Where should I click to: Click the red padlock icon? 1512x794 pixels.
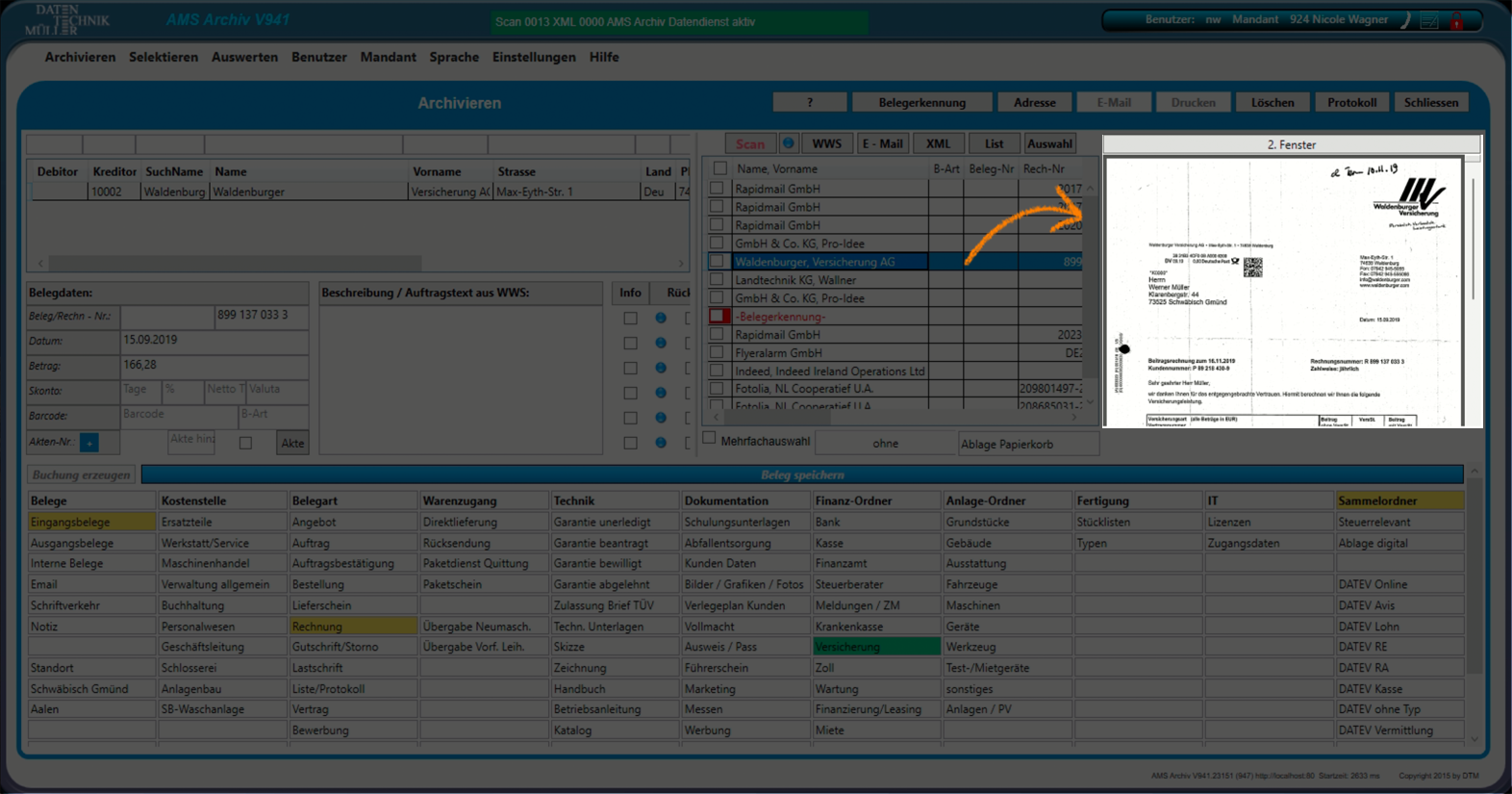pyautogui.click(x=1457, y=21)
